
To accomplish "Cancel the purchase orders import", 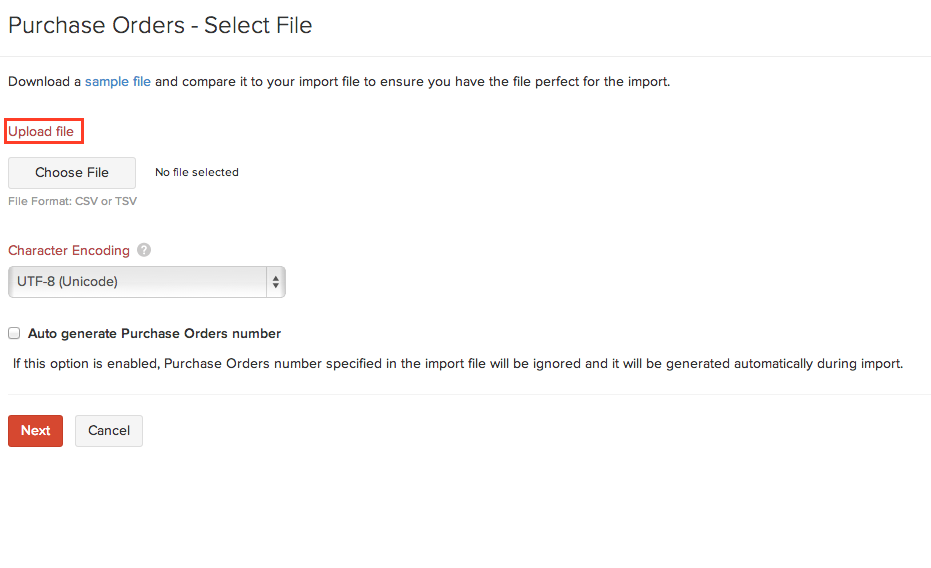I will tap(109, 431).
